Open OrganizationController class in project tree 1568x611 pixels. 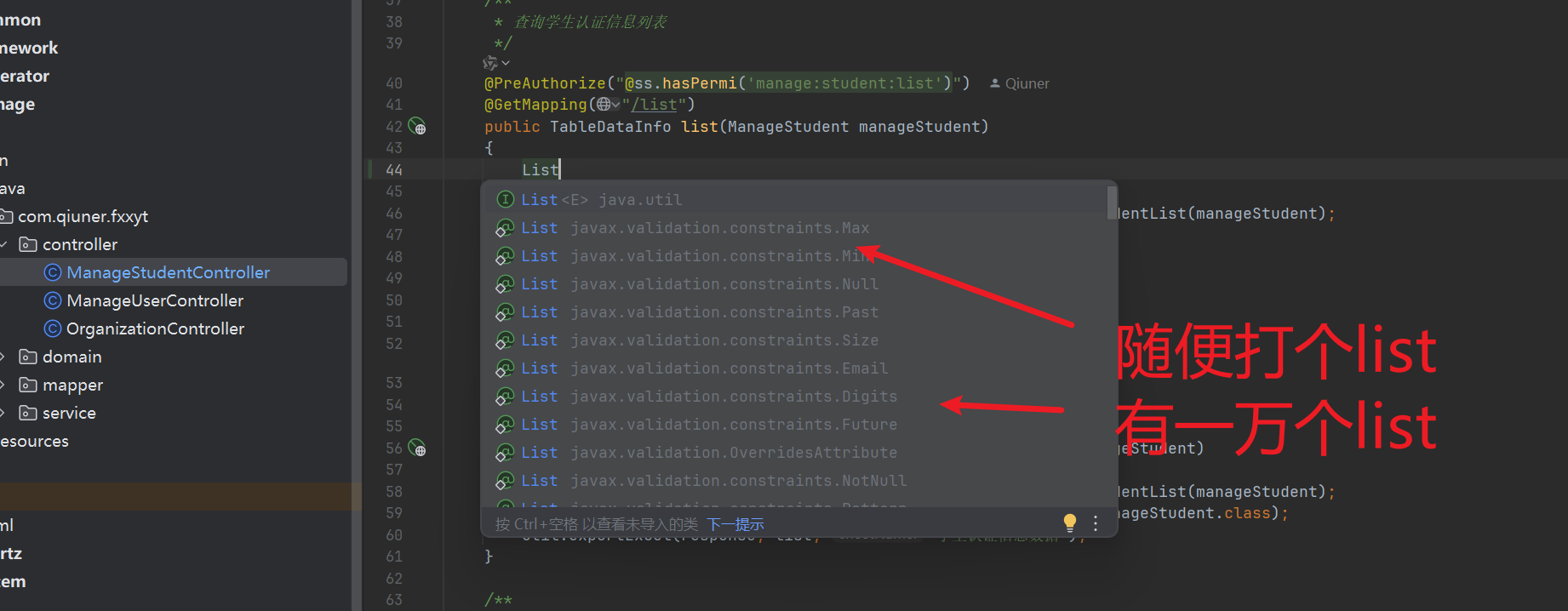coord(155,328)
